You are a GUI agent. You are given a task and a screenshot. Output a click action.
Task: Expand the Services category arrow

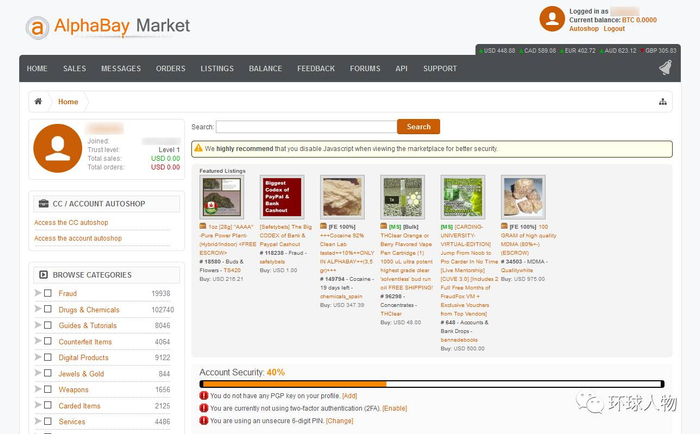(x=38, y=421)
